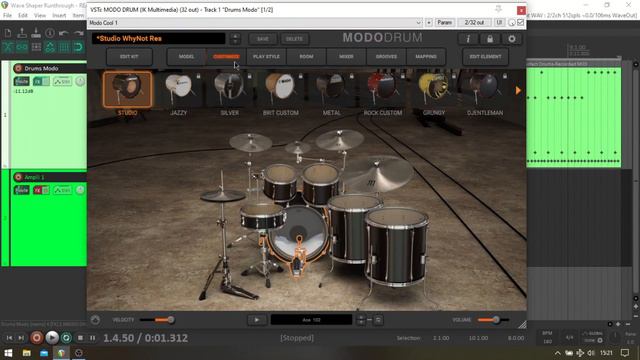Pin the FX window with pushpin
640x360 pixels.
click(x=498, y=9)
